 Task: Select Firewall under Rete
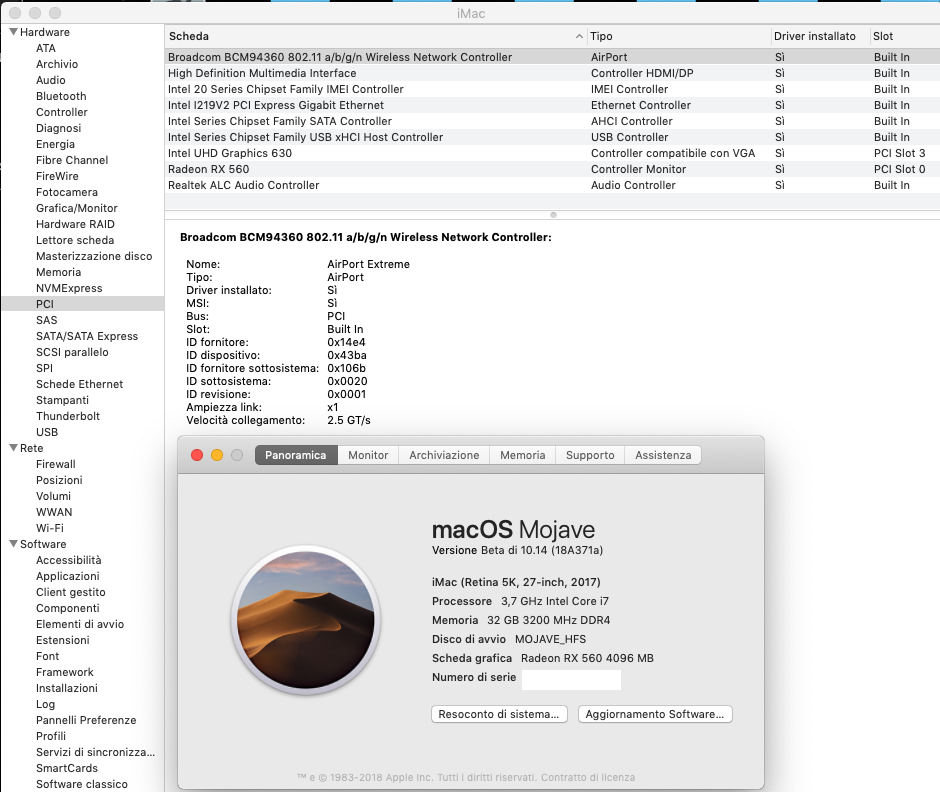(x=56, y=464)
